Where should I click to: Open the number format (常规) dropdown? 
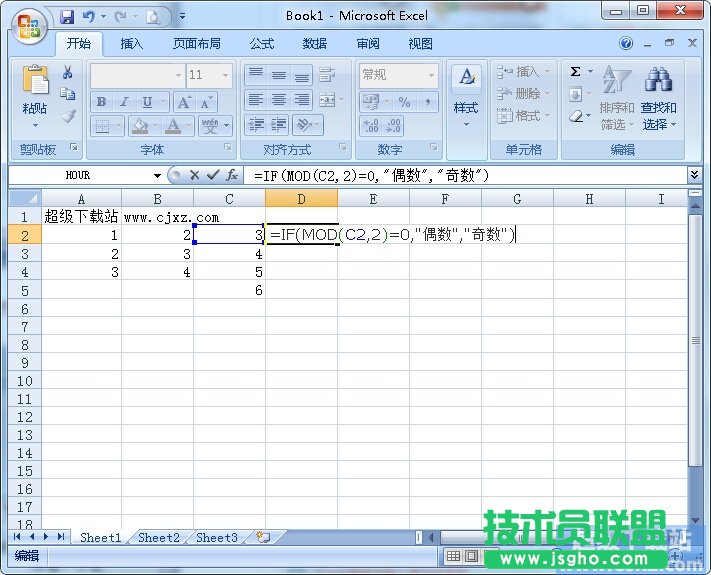pyautogui.click(x=432, y=75)
